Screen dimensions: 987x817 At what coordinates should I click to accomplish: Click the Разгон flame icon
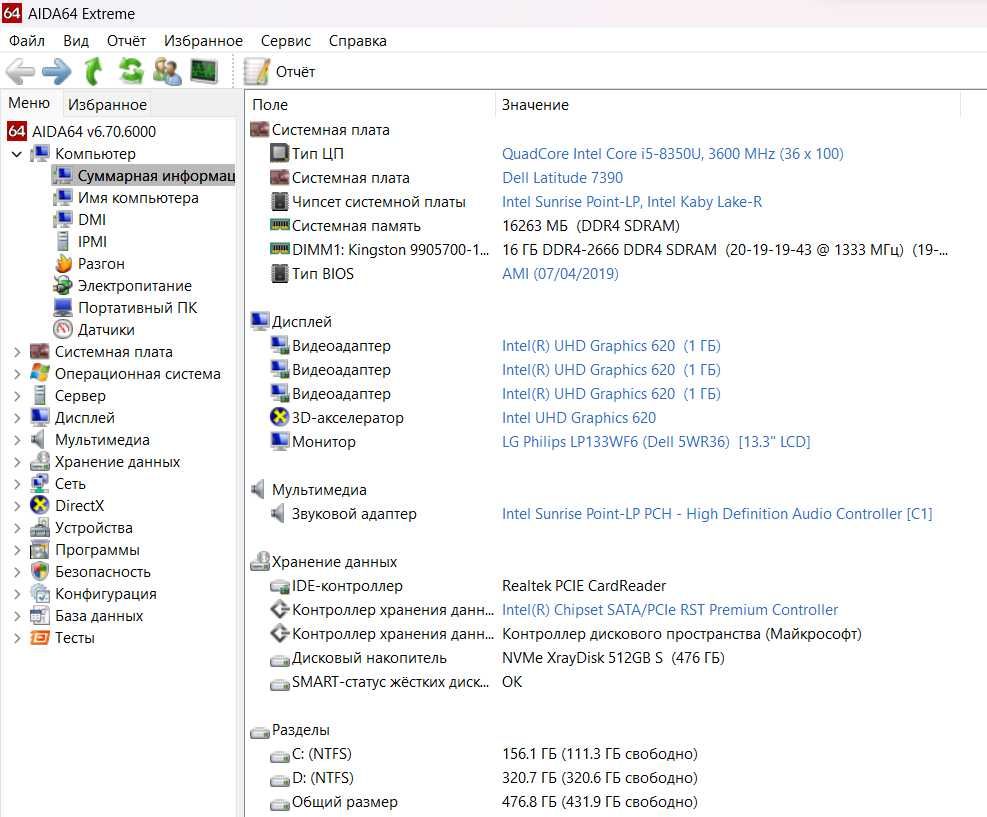(63, 264)
